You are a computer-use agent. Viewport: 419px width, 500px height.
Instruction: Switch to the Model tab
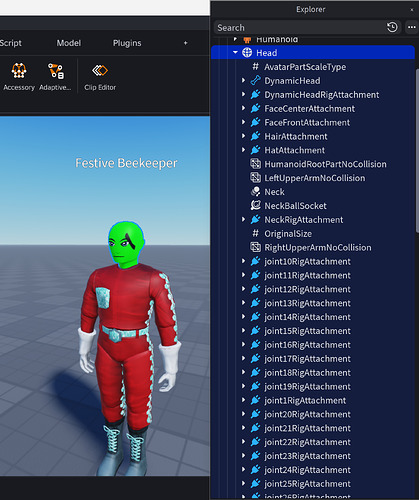pos(69,43)
